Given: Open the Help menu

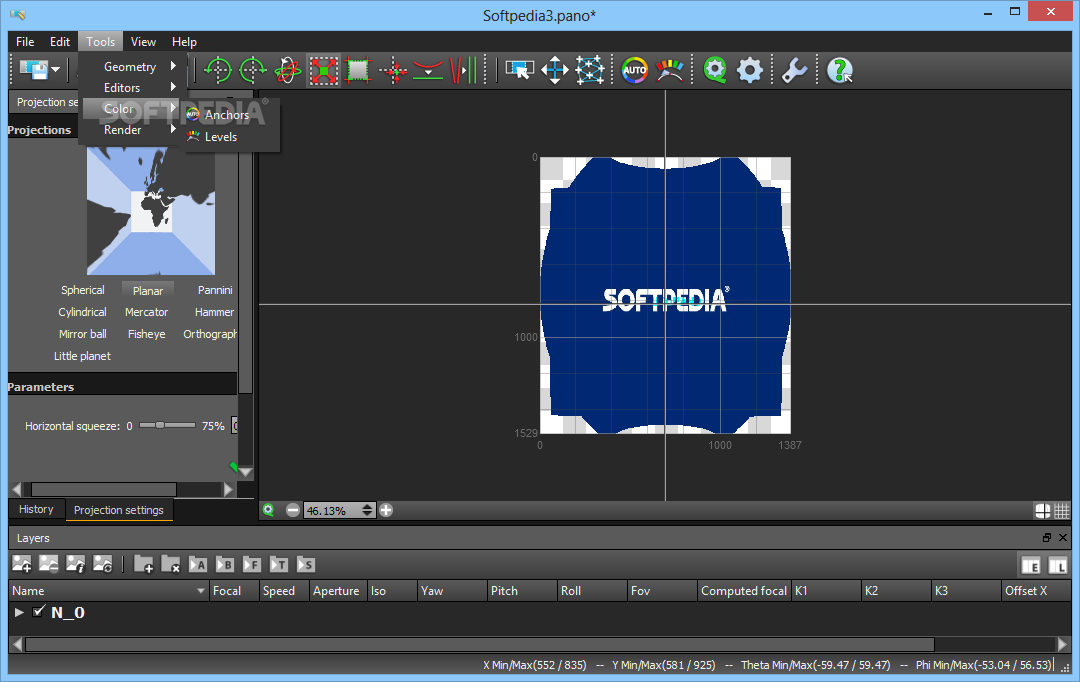Looking at the screenshot, I should pyautogui.click(x=184, y=41).
